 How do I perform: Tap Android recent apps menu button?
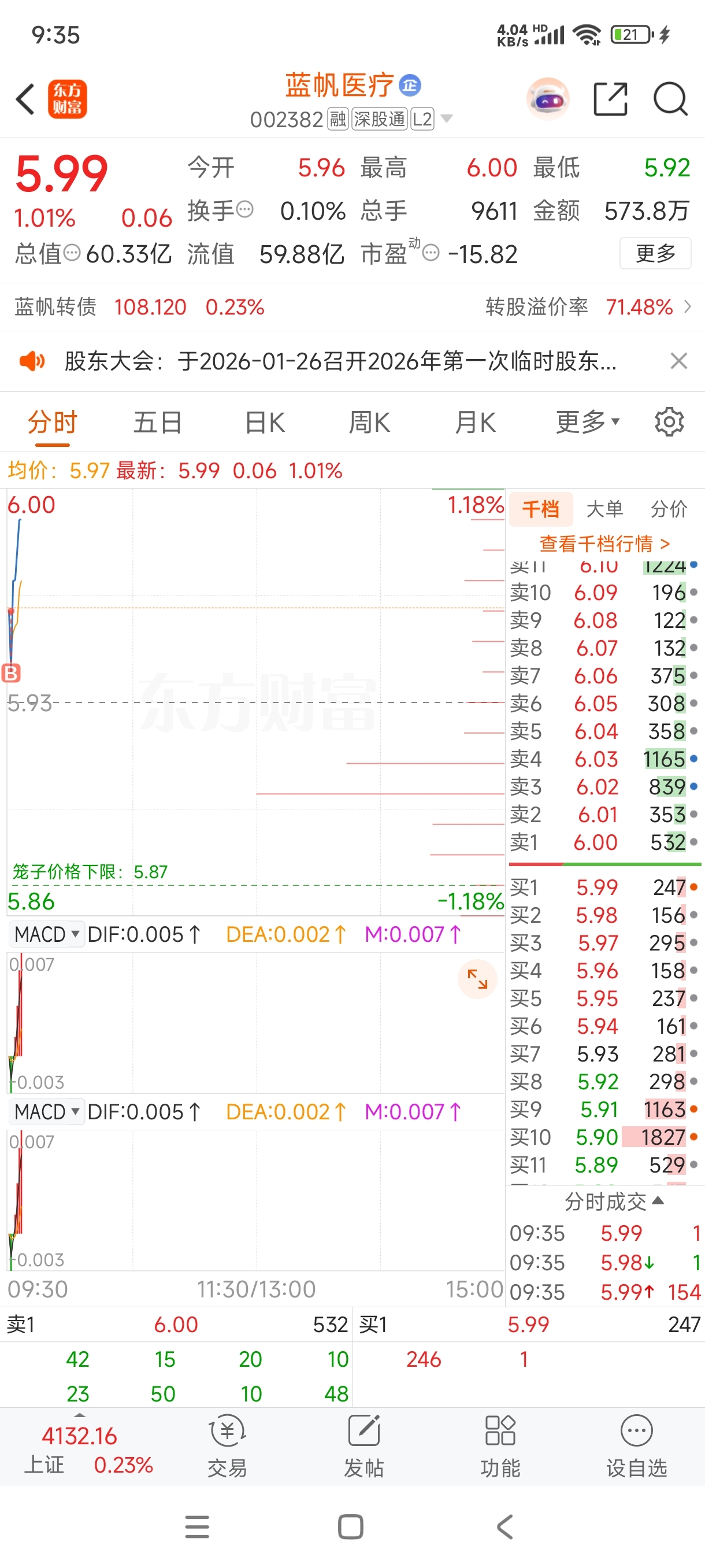tap(197, 1526)
